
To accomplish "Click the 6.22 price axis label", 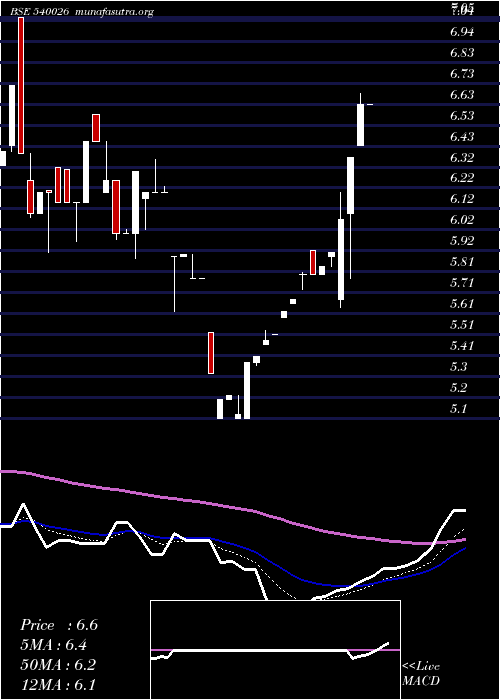I will click(x=462, y=178).
